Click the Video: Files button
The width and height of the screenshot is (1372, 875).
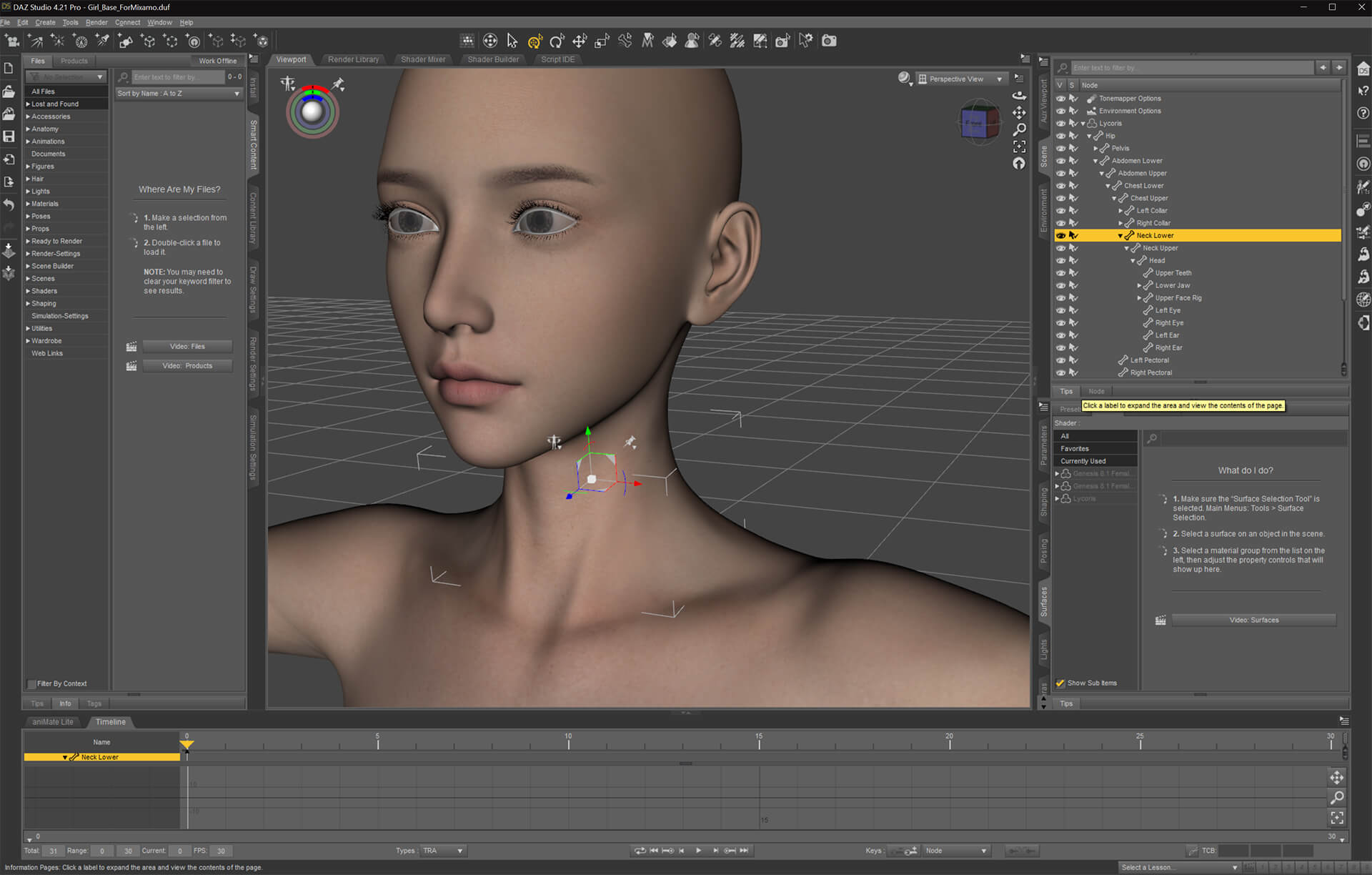point(187,347)
